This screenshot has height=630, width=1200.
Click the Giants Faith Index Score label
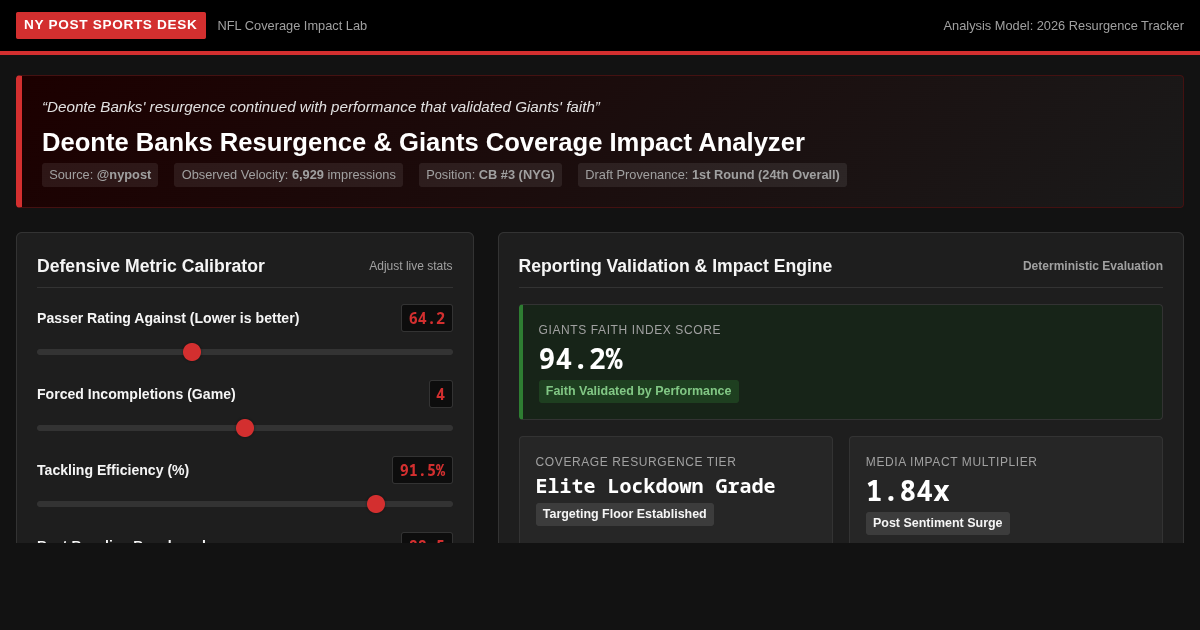click(x=630, y=330)
